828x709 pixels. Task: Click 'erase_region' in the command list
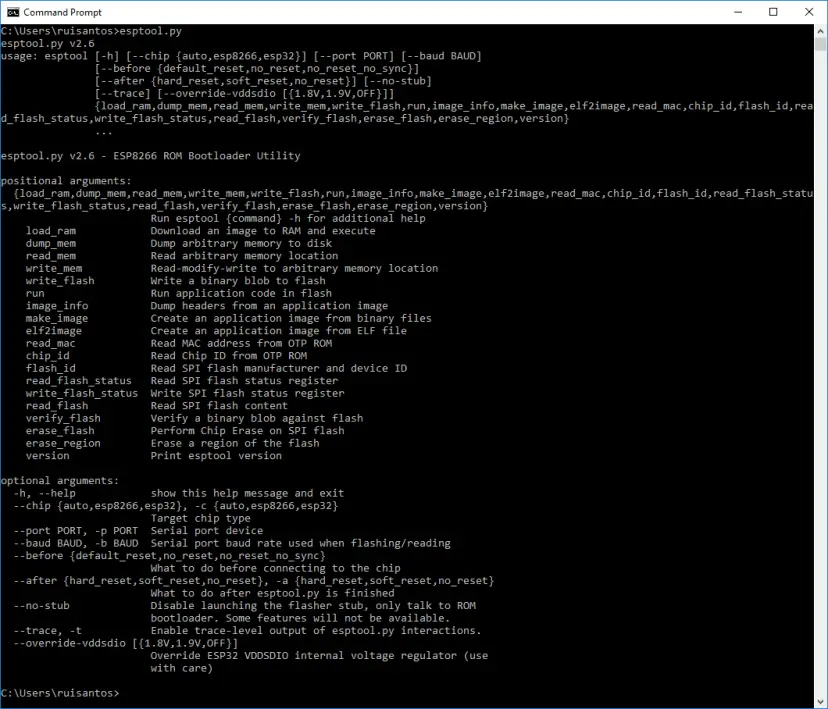coord(63,443)
